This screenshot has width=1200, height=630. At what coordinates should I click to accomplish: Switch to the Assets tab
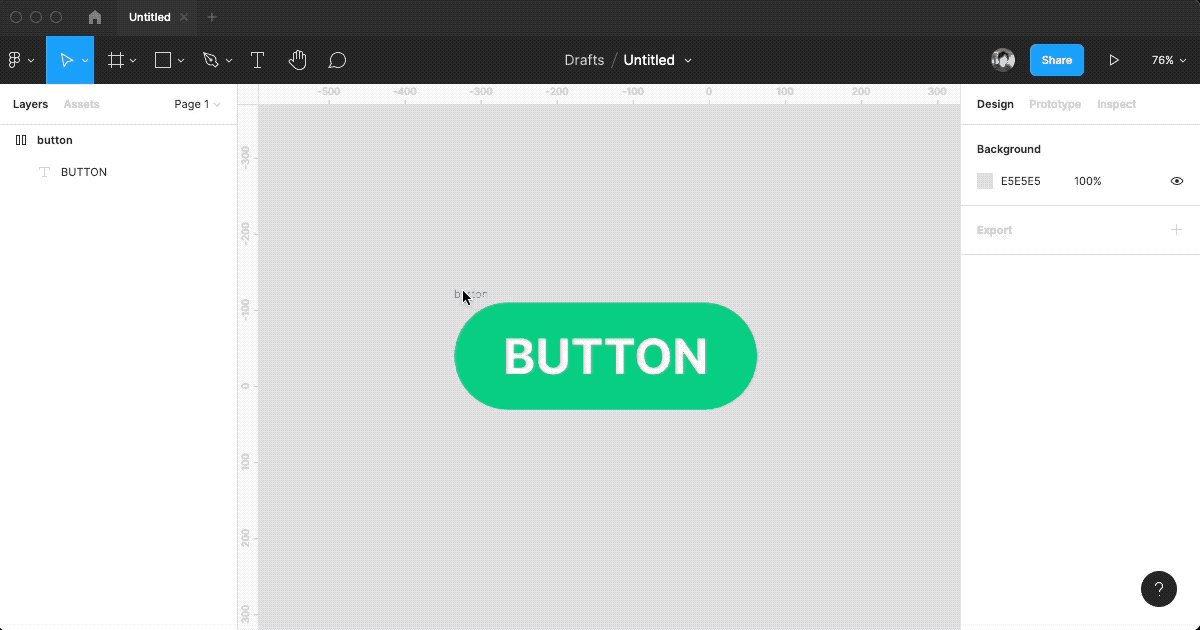point(81,104)
